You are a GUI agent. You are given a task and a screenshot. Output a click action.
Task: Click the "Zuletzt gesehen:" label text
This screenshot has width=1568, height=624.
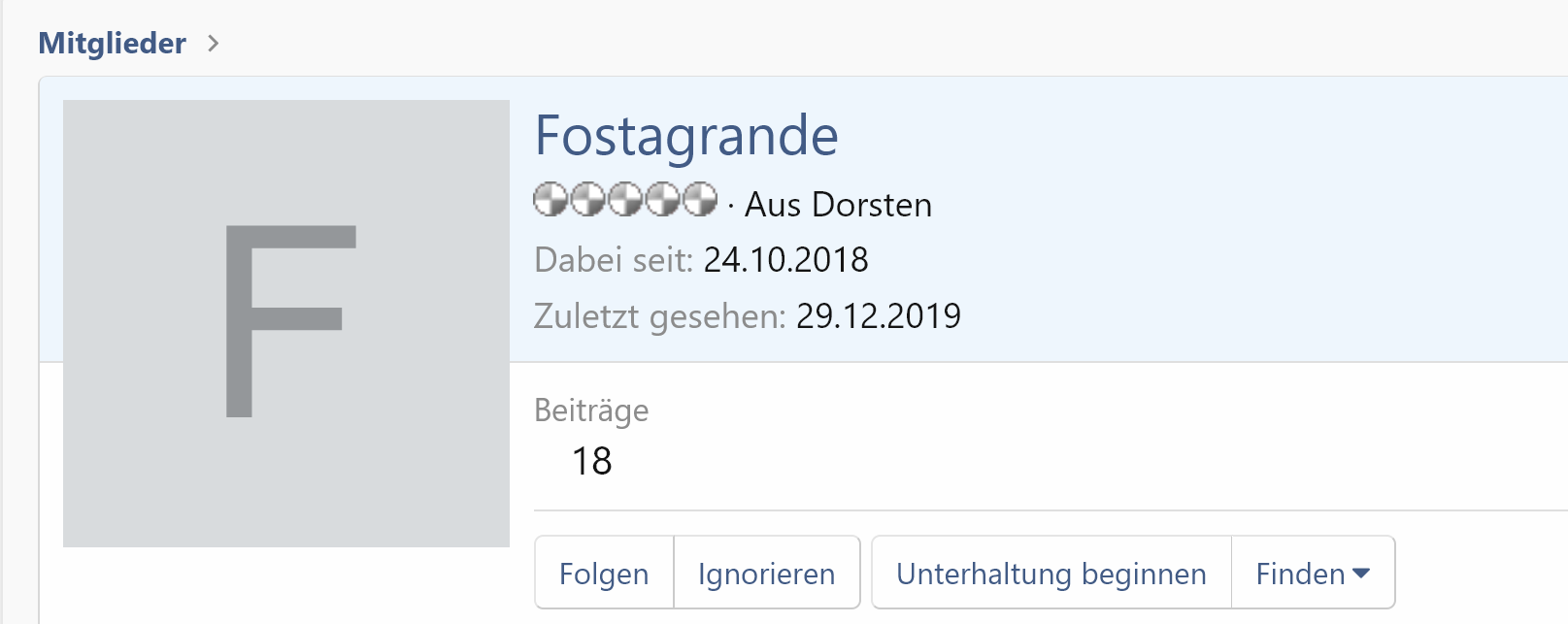[x=659, y=316]
